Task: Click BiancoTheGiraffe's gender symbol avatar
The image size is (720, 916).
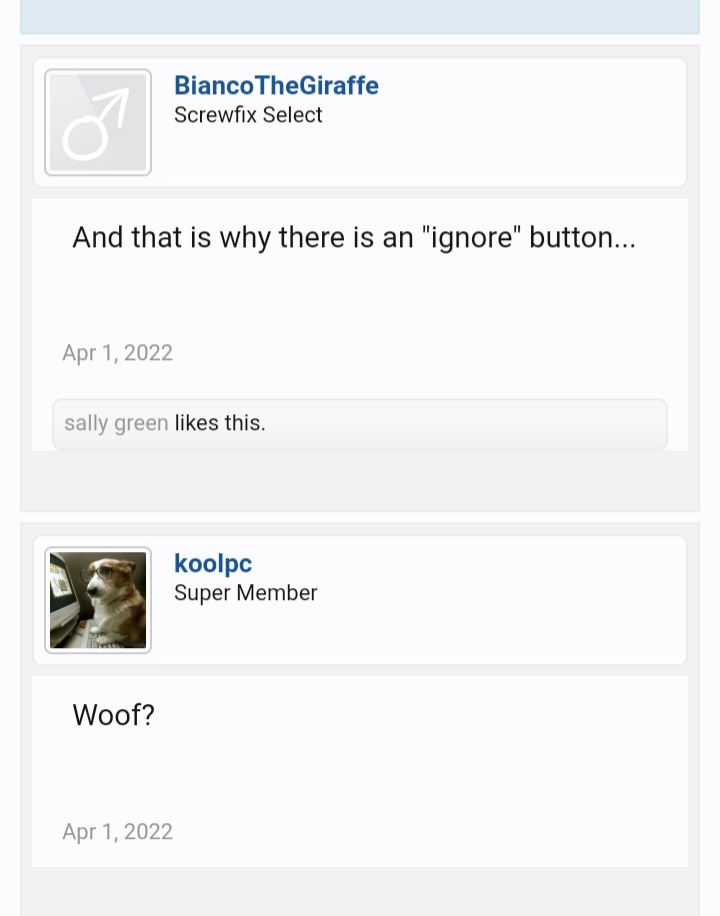Action: [97, 122]
